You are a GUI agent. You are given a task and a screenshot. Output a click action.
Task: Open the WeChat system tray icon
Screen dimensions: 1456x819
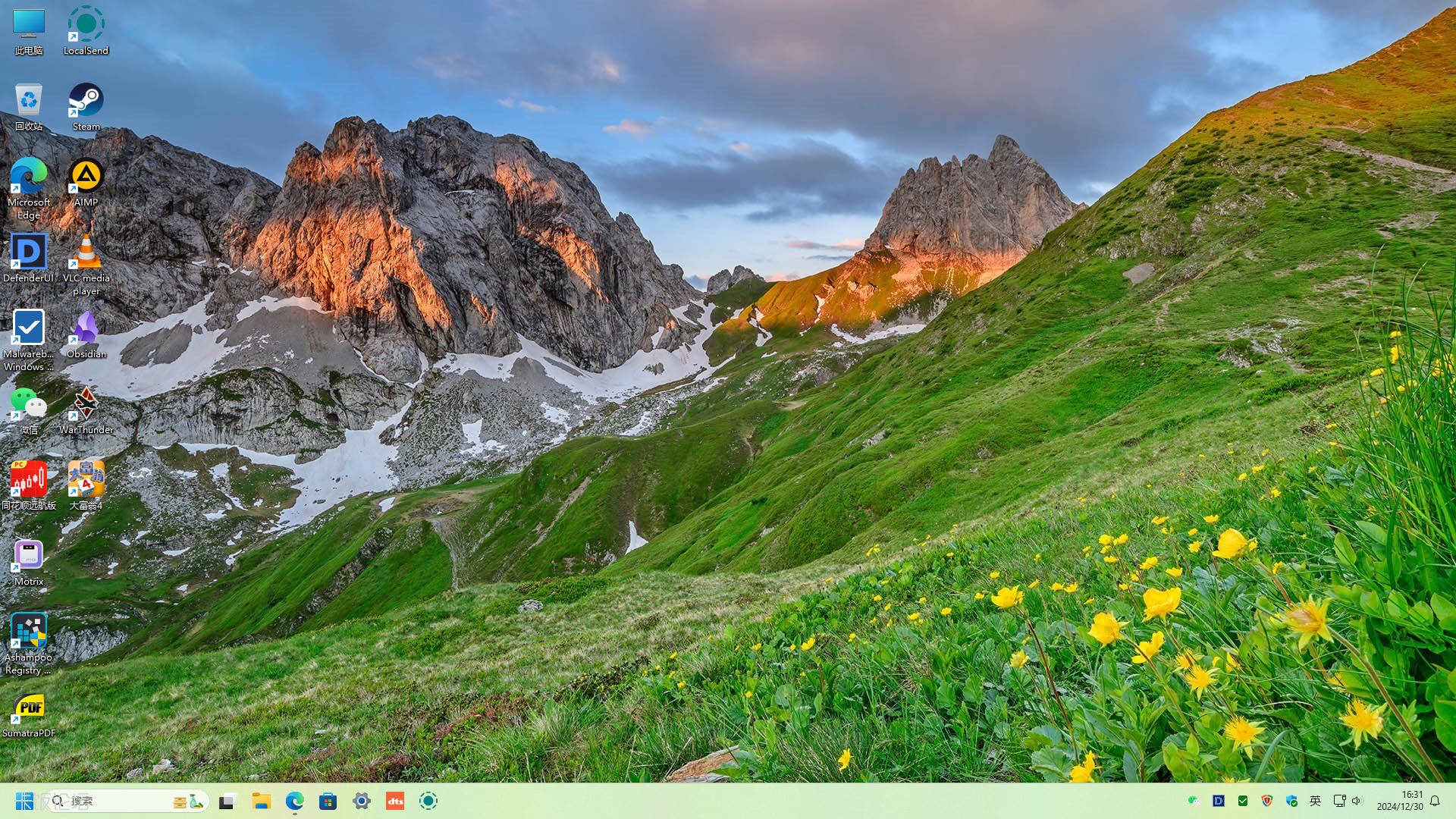(x=1194, y=801)
